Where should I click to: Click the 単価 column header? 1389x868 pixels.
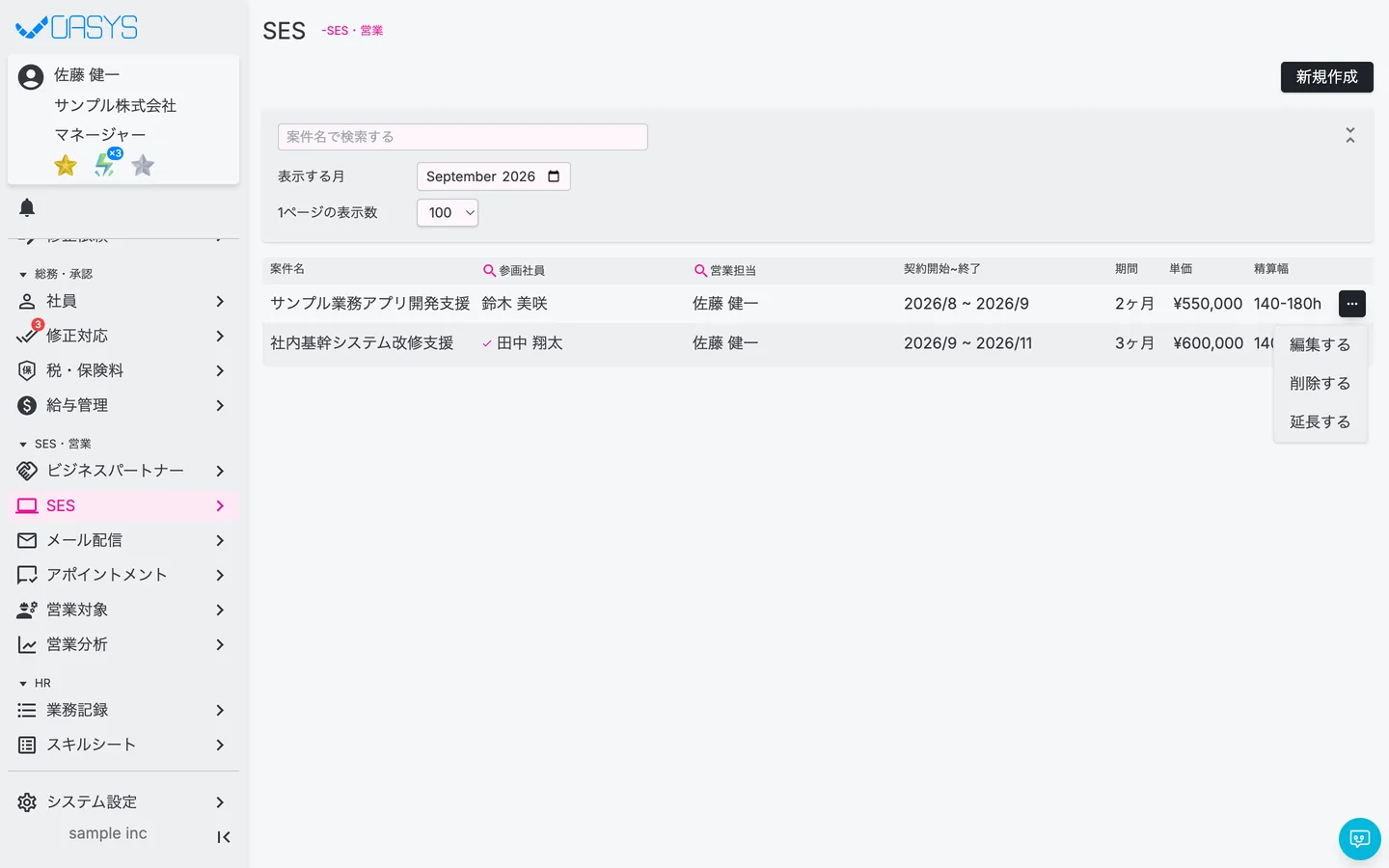click(1181, 269)
